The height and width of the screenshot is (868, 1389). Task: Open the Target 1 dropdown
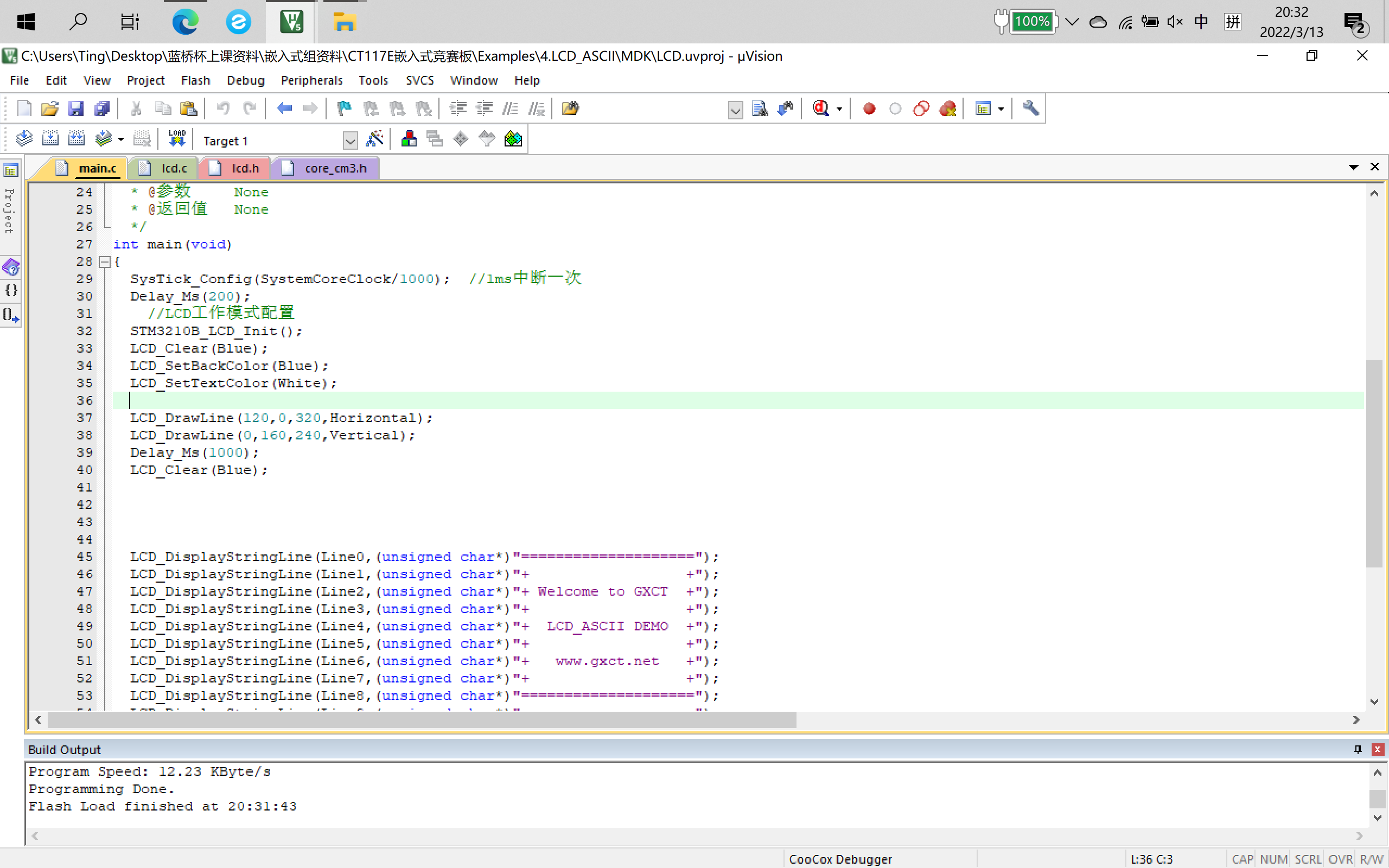pos(349,141)
